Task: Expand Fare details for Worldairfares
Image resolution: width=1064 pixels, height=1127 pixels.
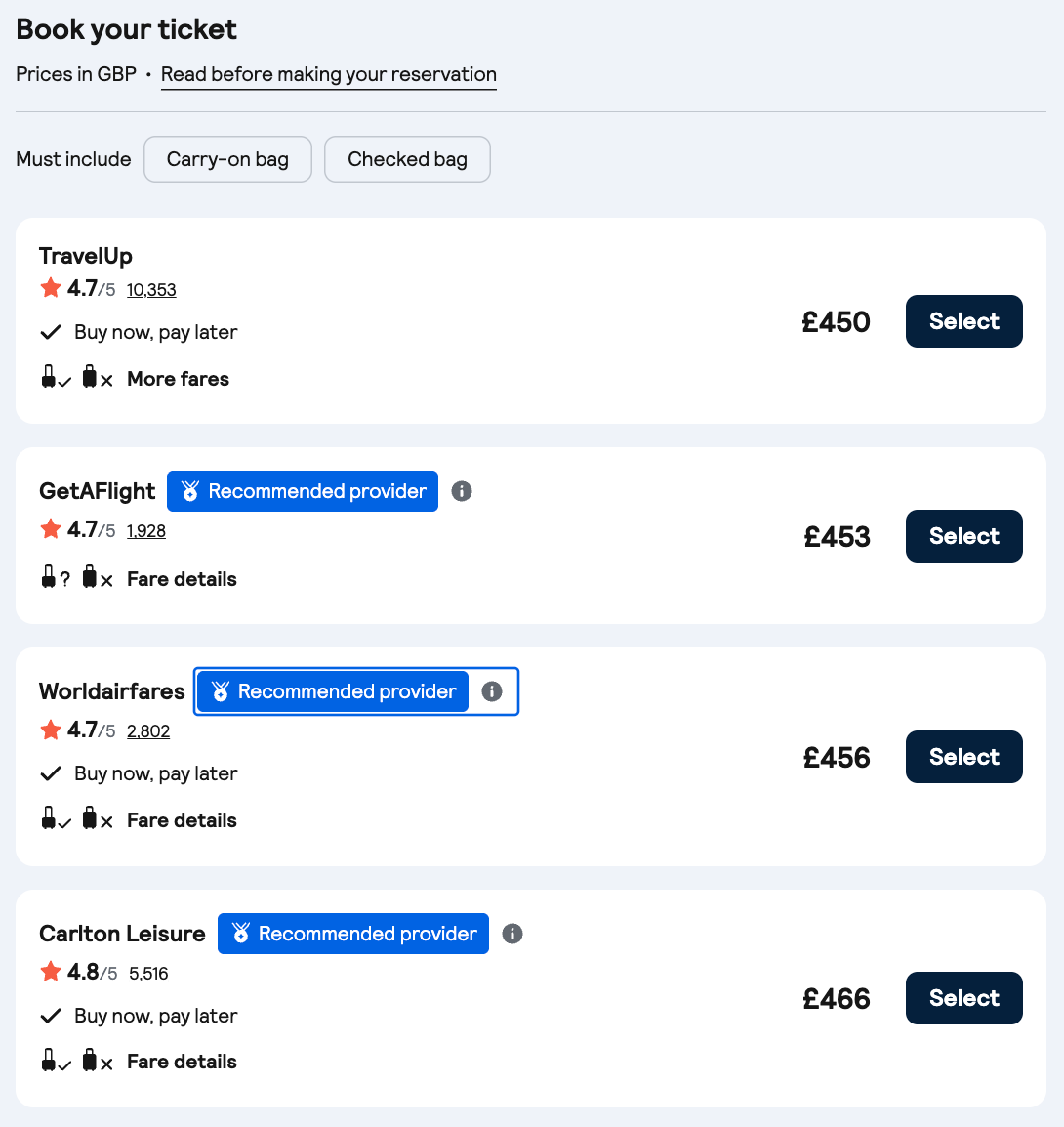Action: (182, 820)
